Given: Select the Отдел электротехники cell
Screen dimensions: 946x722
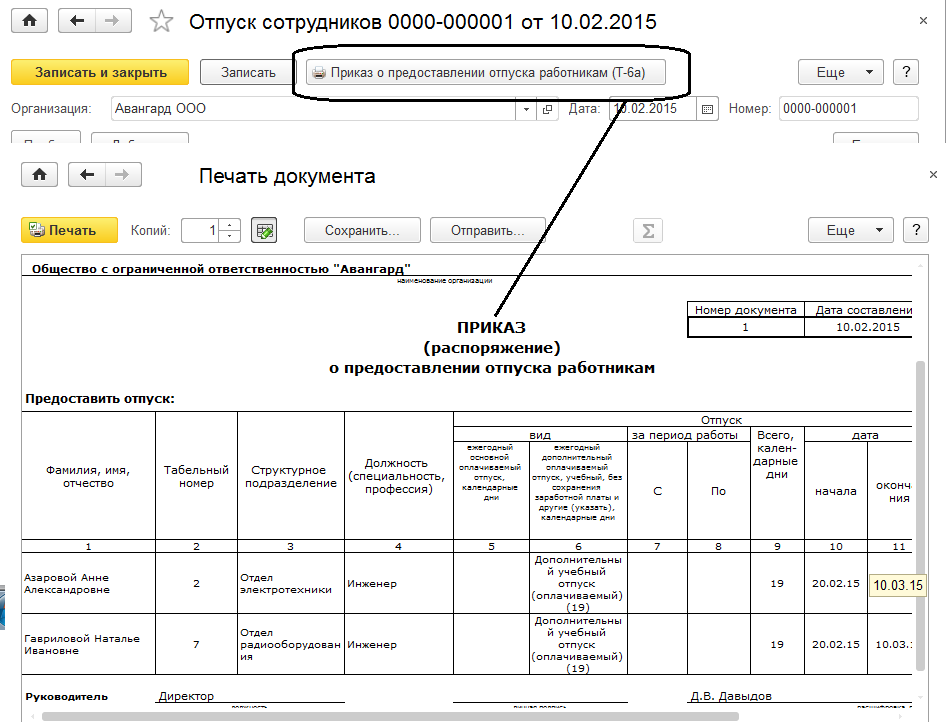Looking at the screenshot, I should (x=291, y=583).
